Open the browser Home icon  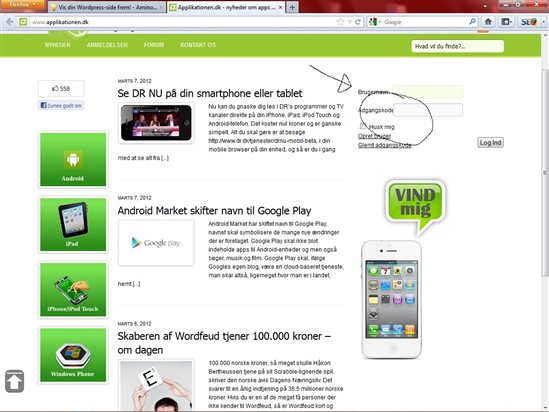click(488, 22)
